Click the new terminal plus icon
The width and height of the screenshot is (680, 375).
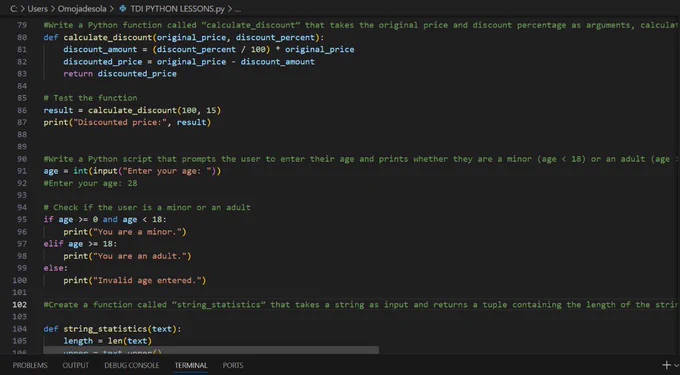[x=667, y=365]
